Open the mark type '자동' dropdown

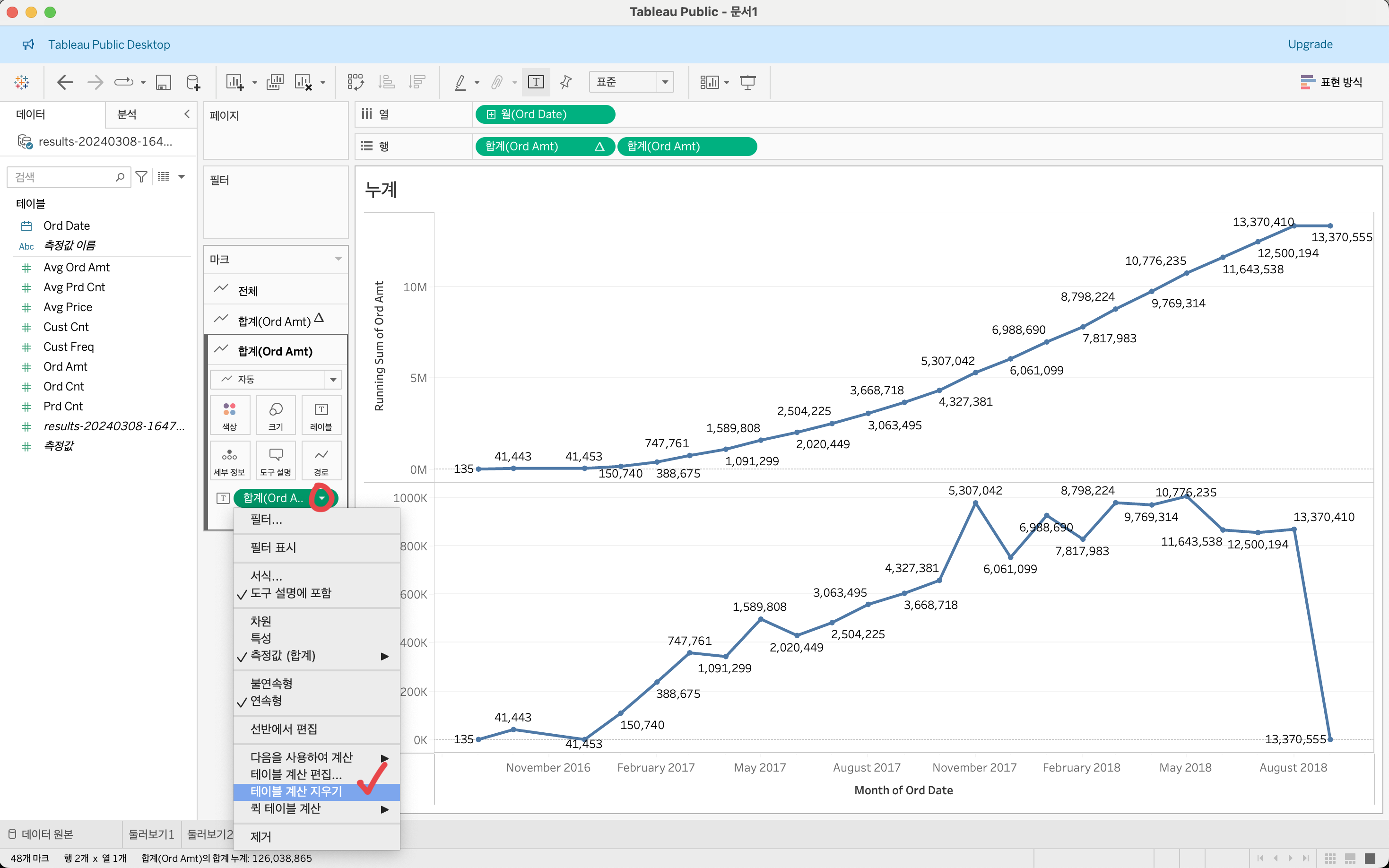pos(276,380)
